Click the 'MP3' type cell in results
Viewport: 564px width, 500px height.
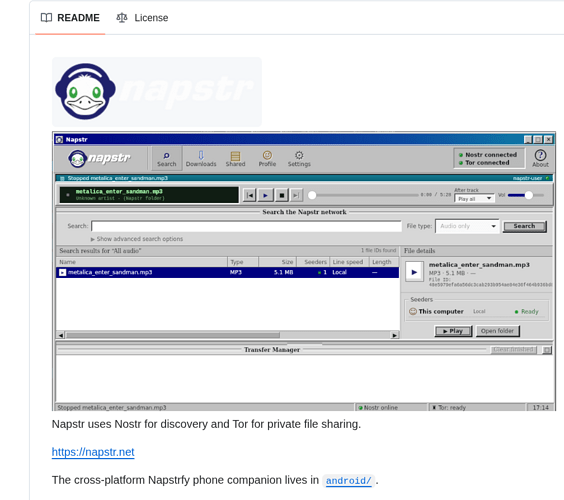tap(236, 272)
